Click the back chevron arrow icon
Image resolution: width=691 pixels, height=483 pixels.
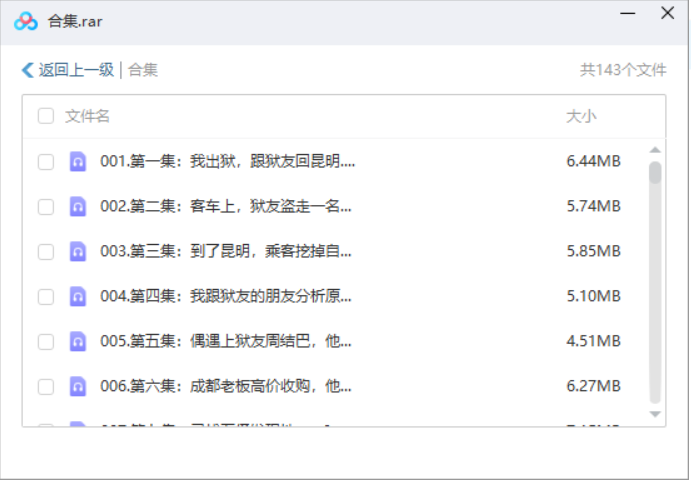(x=27, y=70)
